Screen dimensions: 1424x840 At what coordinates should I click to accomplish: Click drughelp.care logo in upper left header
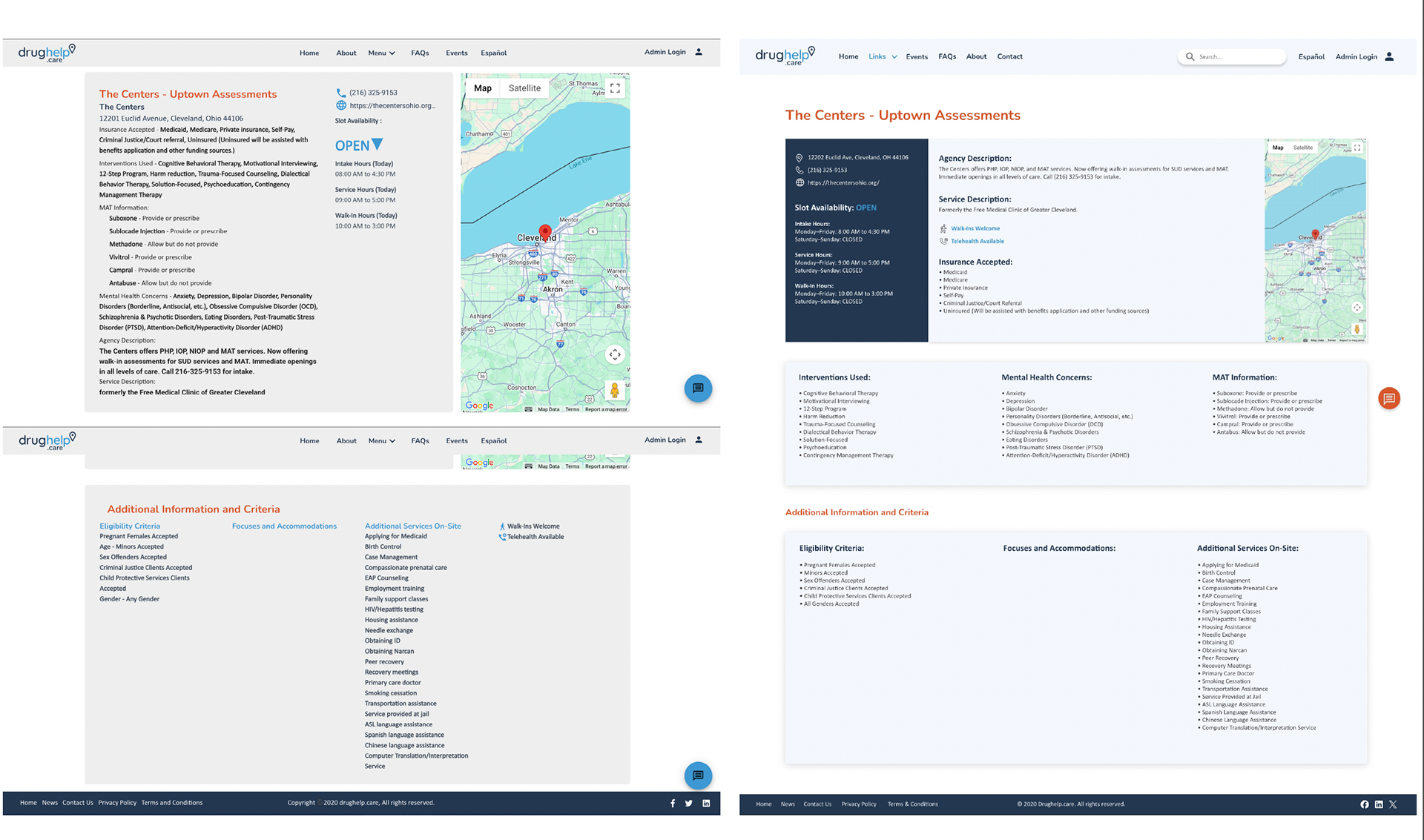[47, 53]
